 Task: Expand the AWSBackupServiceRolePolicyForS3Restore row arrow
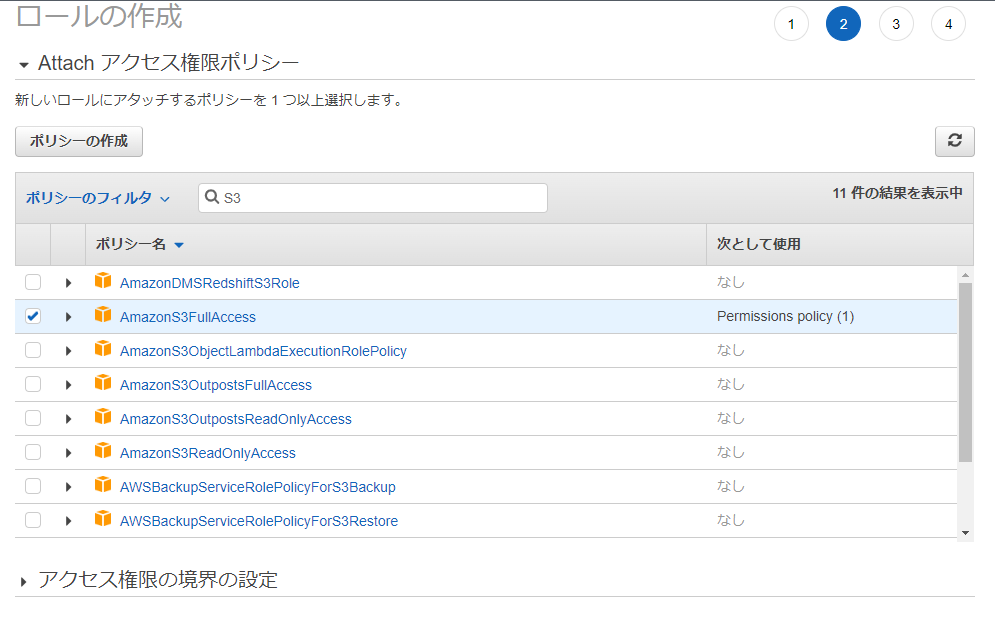[68, 521]
